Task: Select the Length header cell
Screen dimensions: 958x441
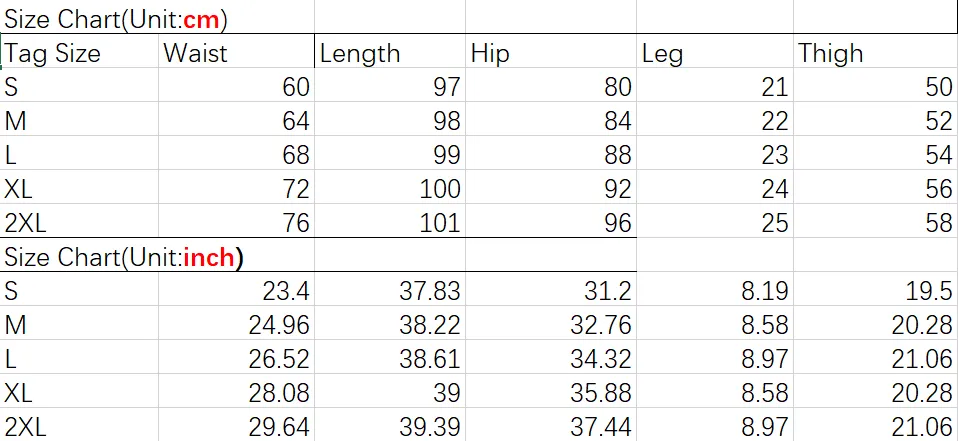Action: coord(390,51)
